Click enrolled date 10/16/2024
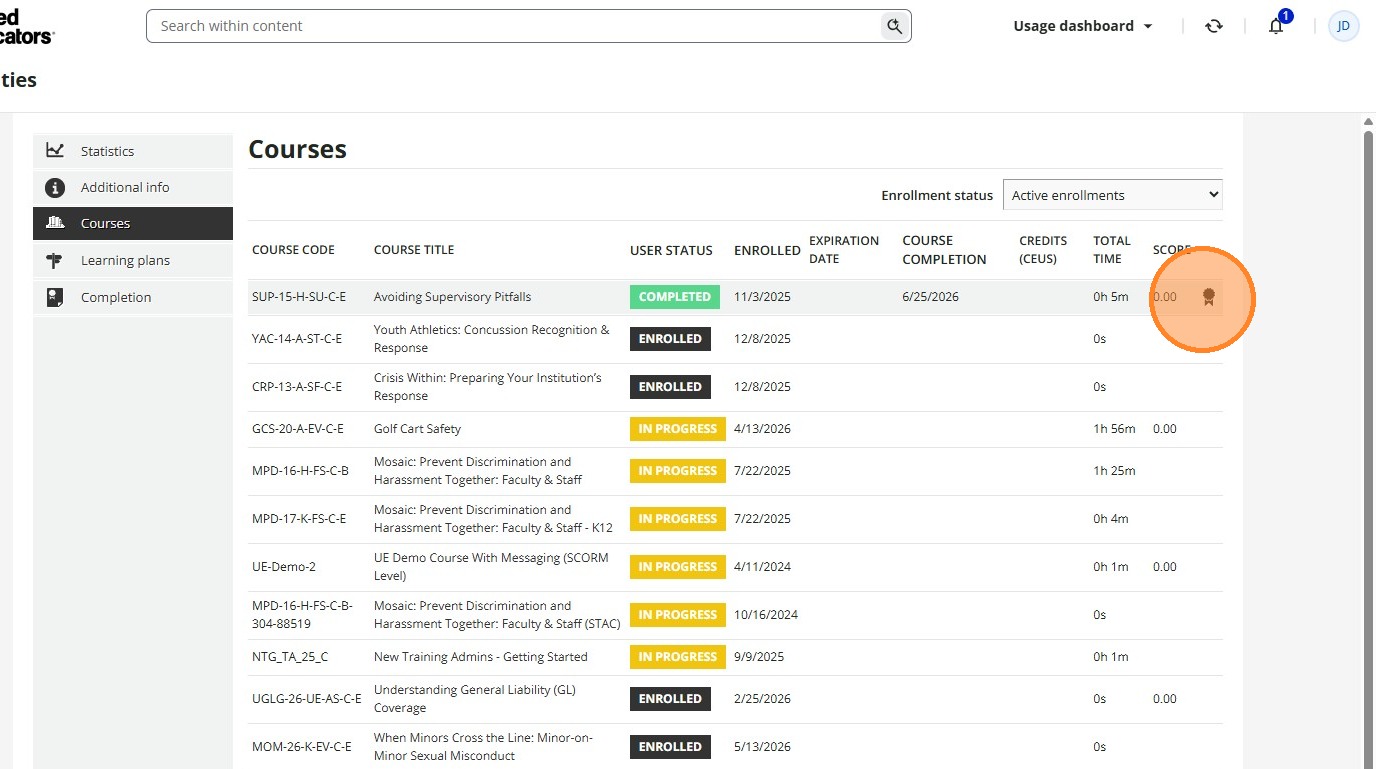Screen dimensions: 1376x769 (766, 615)
